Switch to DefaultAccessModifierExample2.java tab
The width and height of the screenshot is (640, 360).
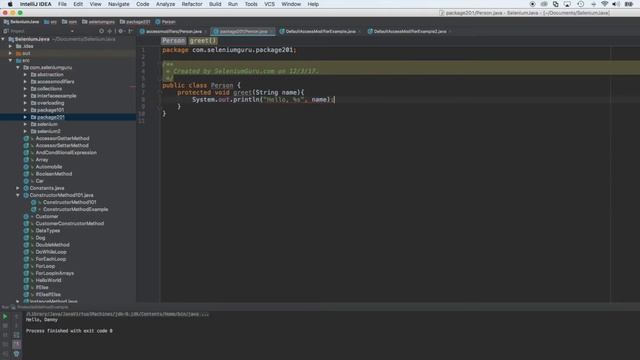click(x=410, y=31)
